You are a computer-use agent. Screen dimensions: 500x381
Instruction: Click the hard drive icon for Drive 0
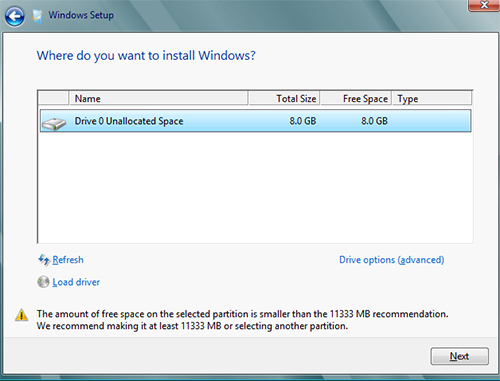pos(54,124)
